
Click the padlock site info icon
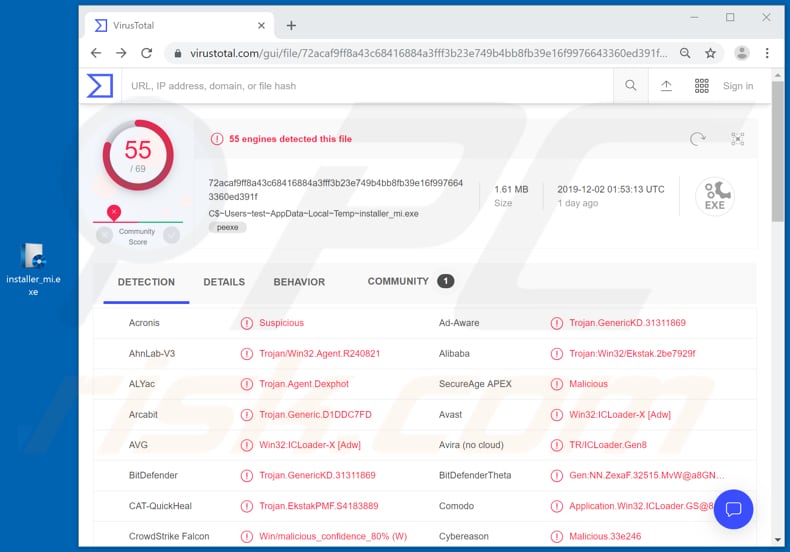click(177, 53)
